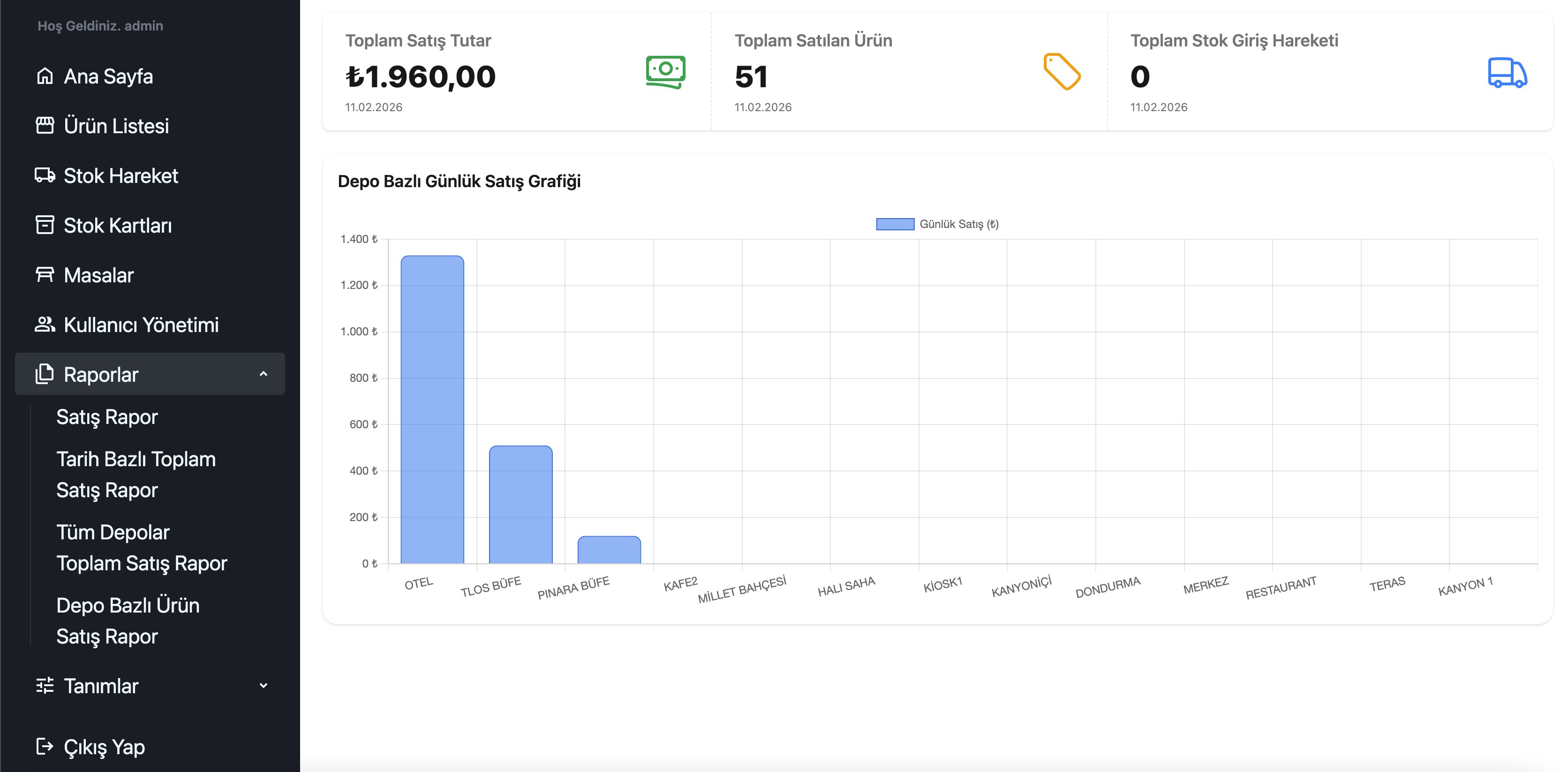Click the Toplam Stok Giriş Hareketi title

pos(1234,40)
